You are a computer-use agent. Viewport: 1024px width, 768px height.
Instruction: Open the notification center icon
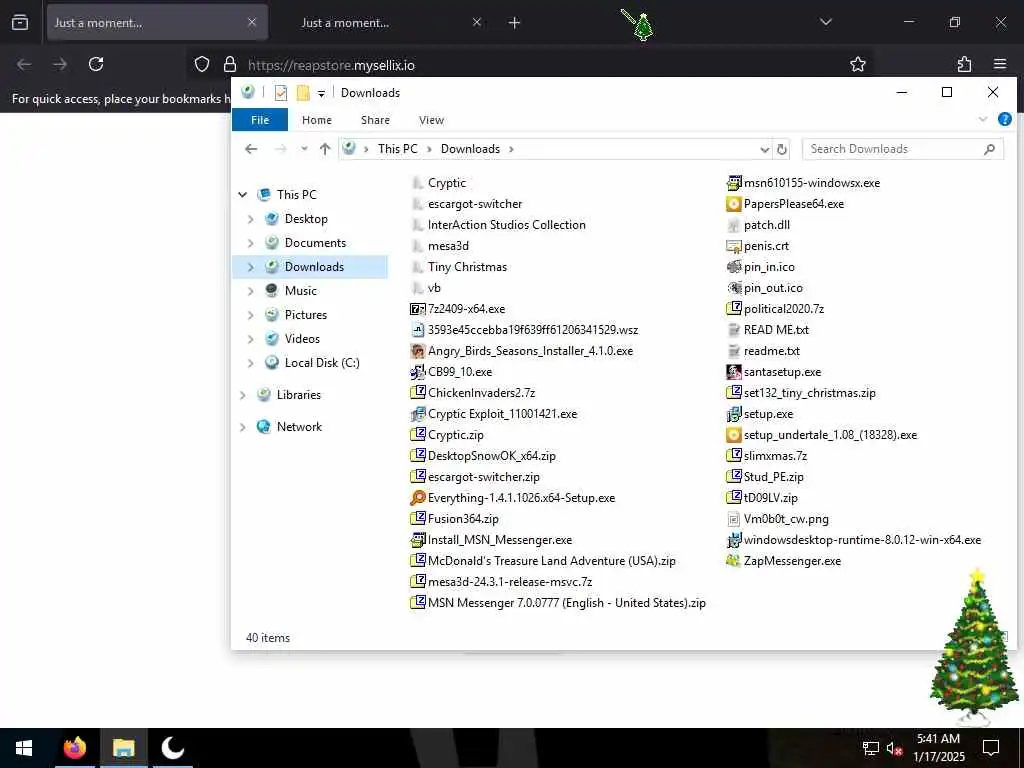(x=991, y=748)
